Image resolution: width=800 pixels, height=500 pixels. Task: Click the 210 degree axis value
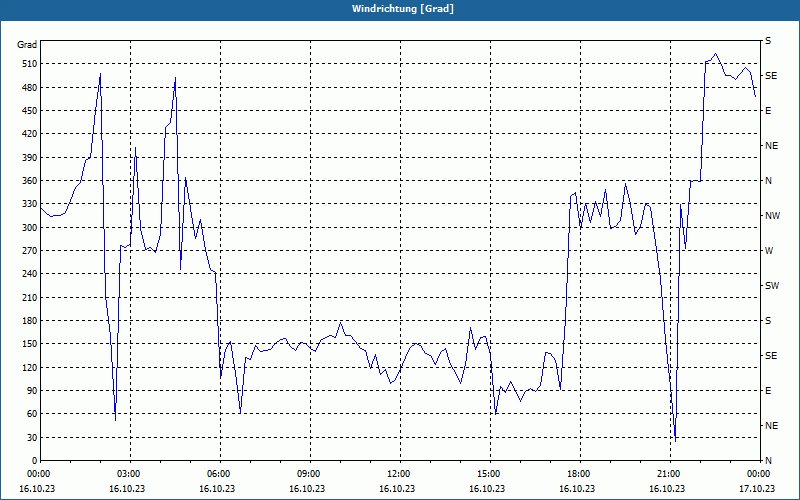(x=29, y=297)
